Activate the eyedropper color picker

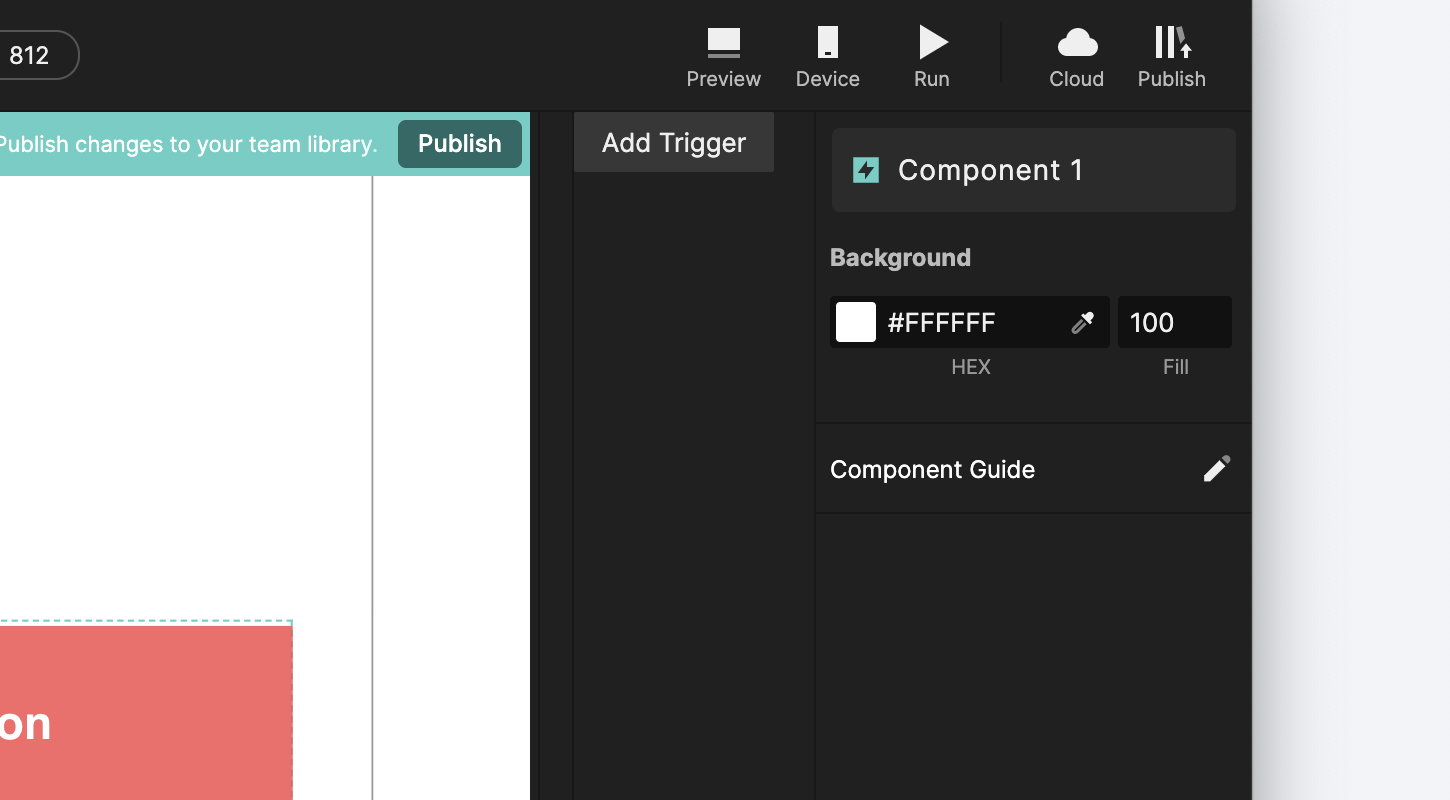click(1082, 322)
